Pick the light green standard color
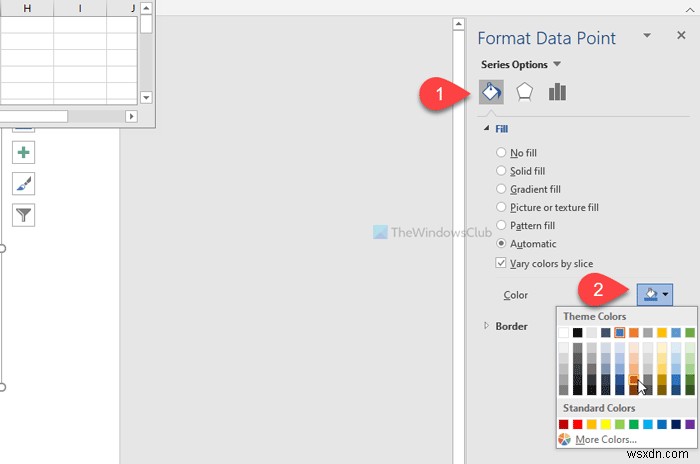Screen dimensions: 700x464 coord(620,424)
